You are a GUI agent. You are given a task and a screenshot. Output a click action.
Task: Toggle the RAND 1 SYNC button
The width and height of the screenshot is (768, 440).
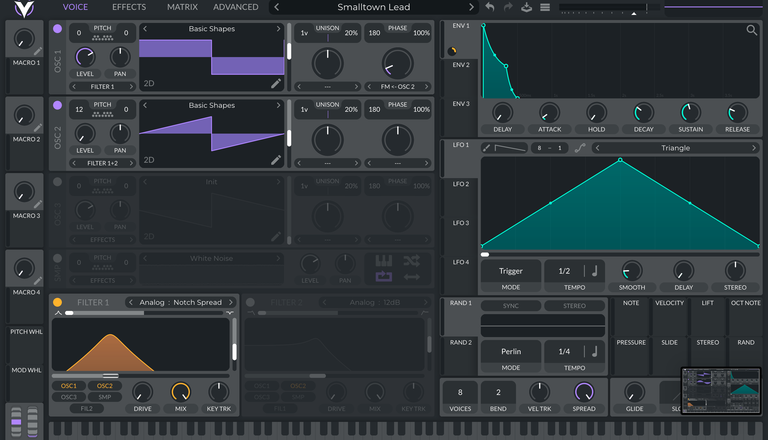[x=511, y=306]
